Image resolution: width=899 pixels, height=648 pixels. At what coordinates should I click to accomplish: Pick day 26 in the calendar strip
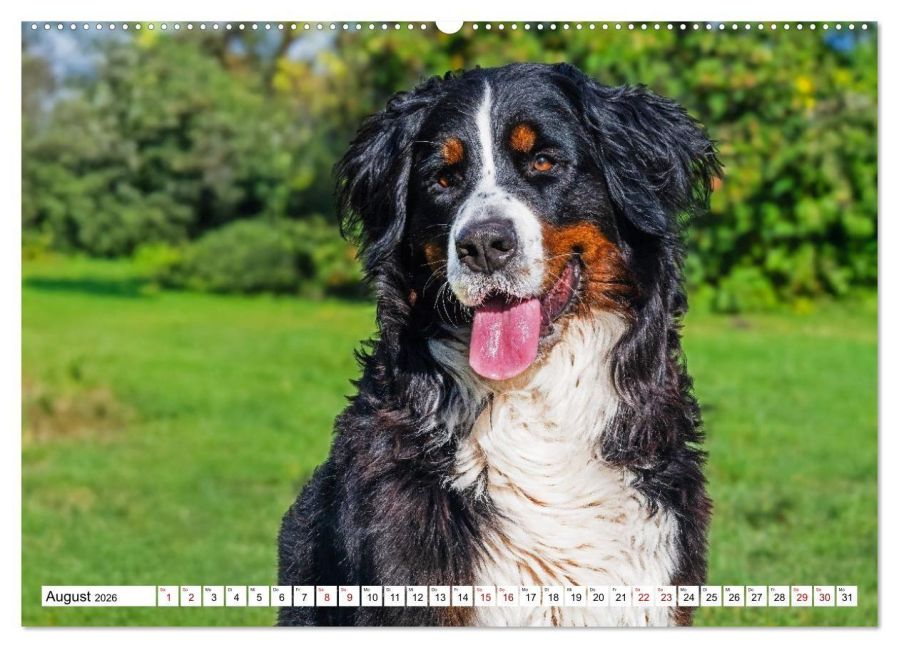point(734,597)
